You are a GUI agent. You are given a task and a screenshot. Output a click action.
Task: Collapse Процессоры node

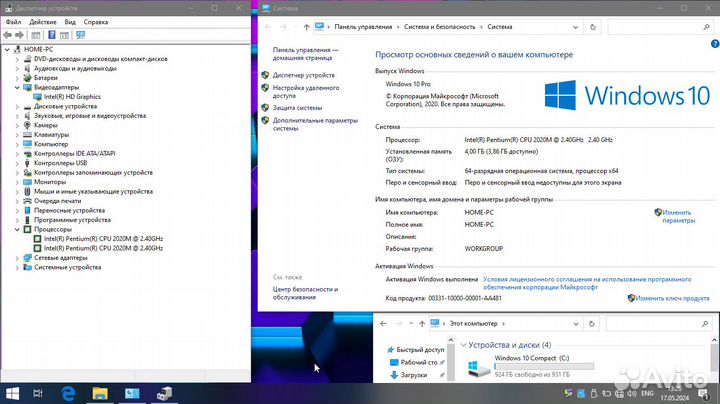(17, 230)
